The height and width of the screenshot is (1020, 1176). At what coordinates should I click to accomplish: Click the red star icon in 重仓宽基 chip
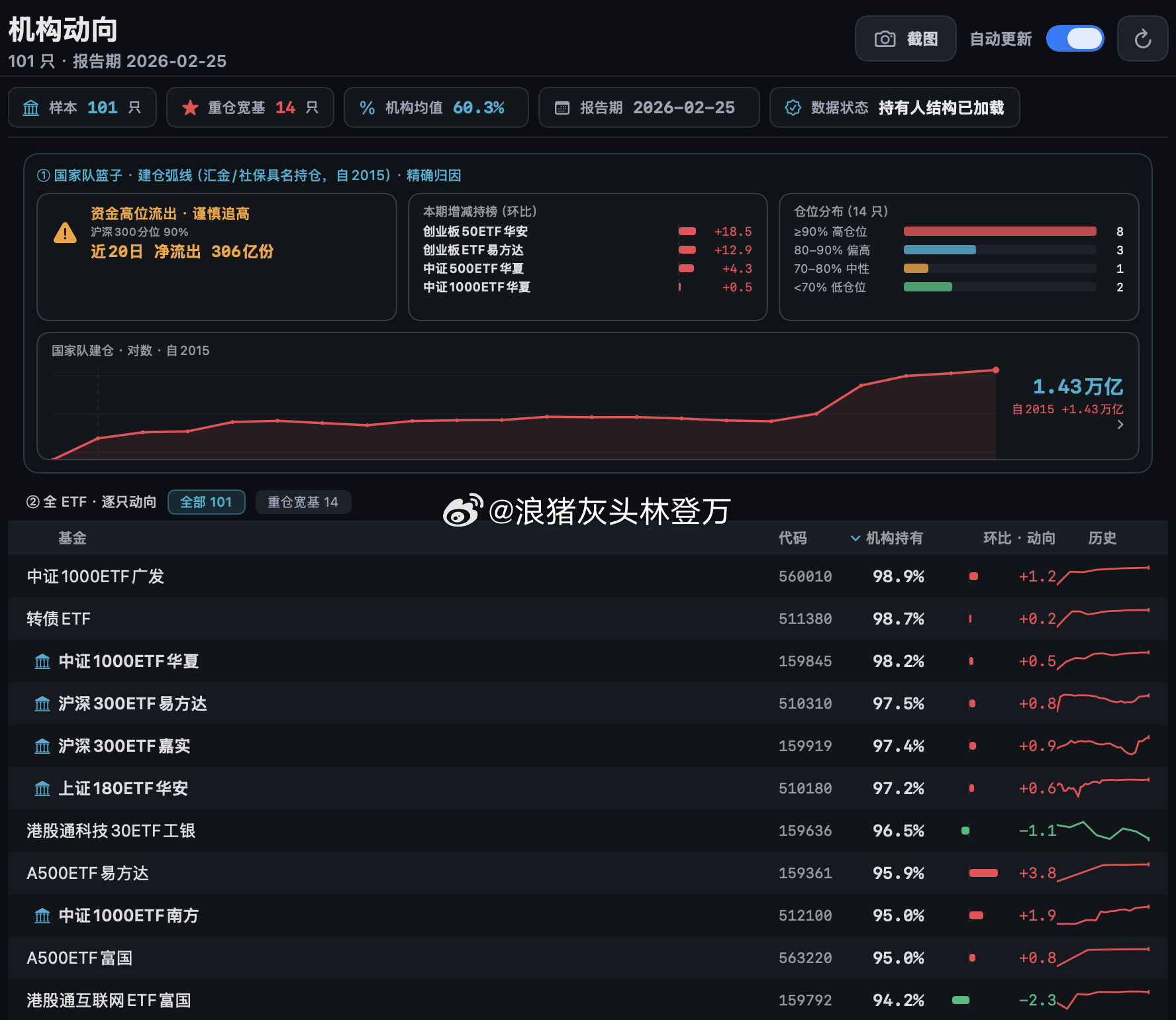(190, 108)
